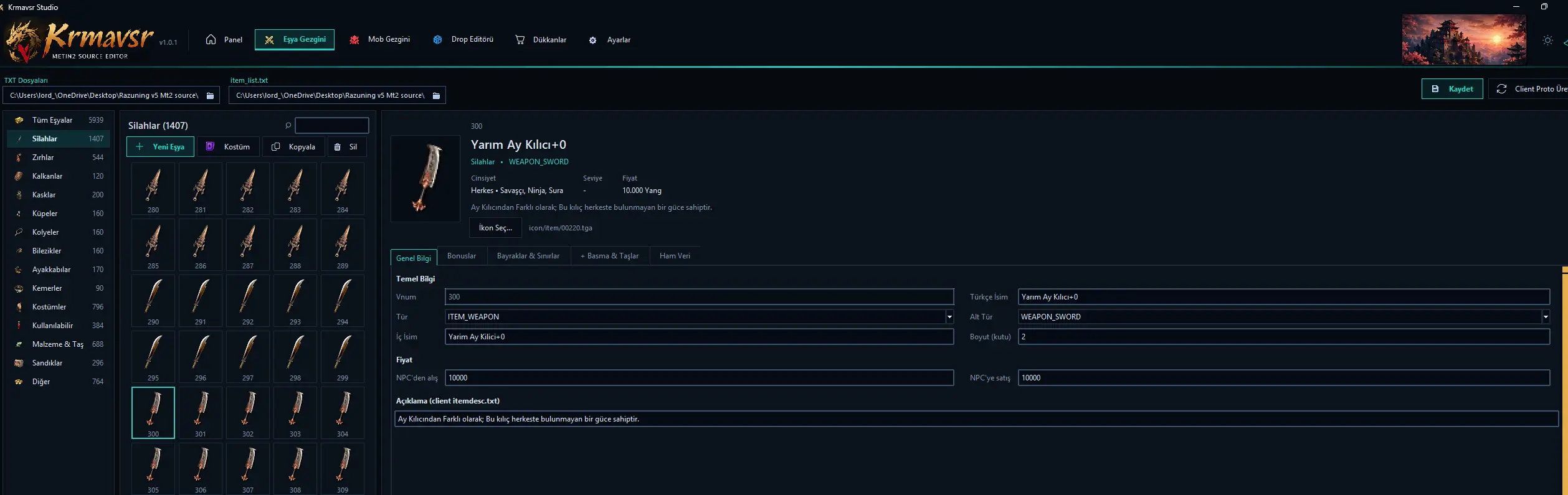Select item thumbnail 304
The width and height of the screenshot is (1568, 495).
(x=343, y=413)
